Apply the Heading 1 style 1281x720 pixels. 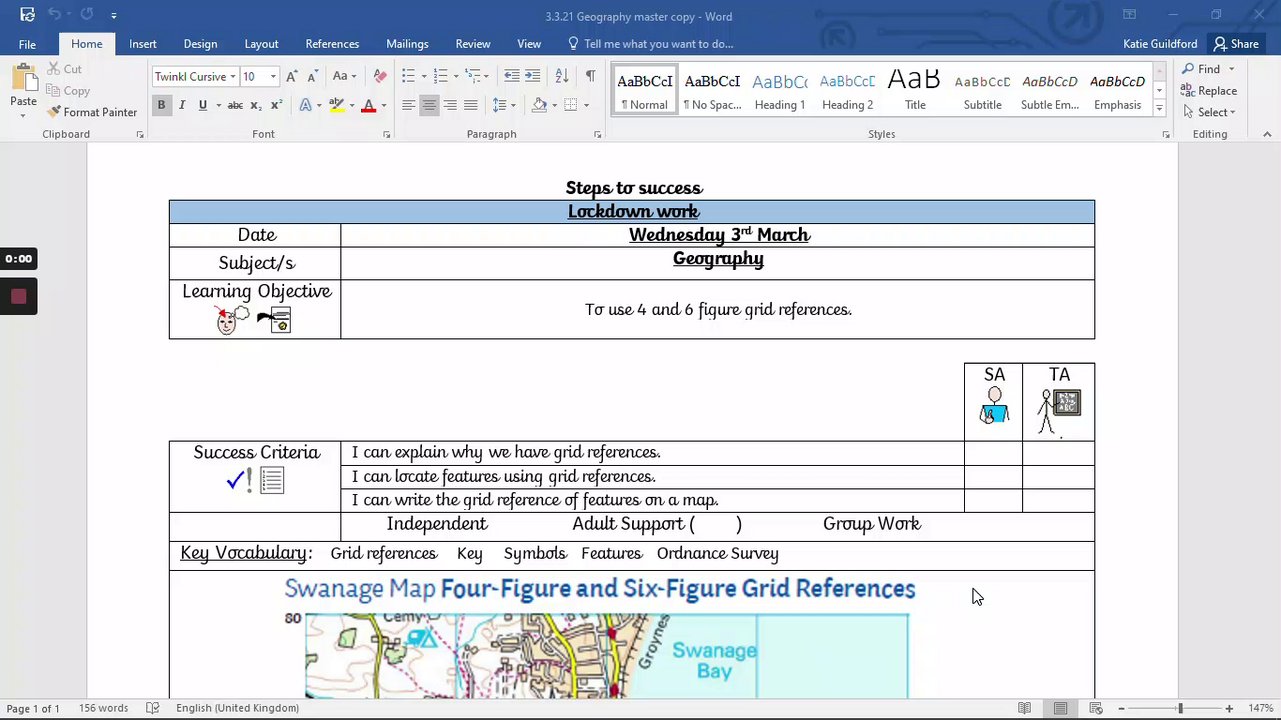[780, 91]
